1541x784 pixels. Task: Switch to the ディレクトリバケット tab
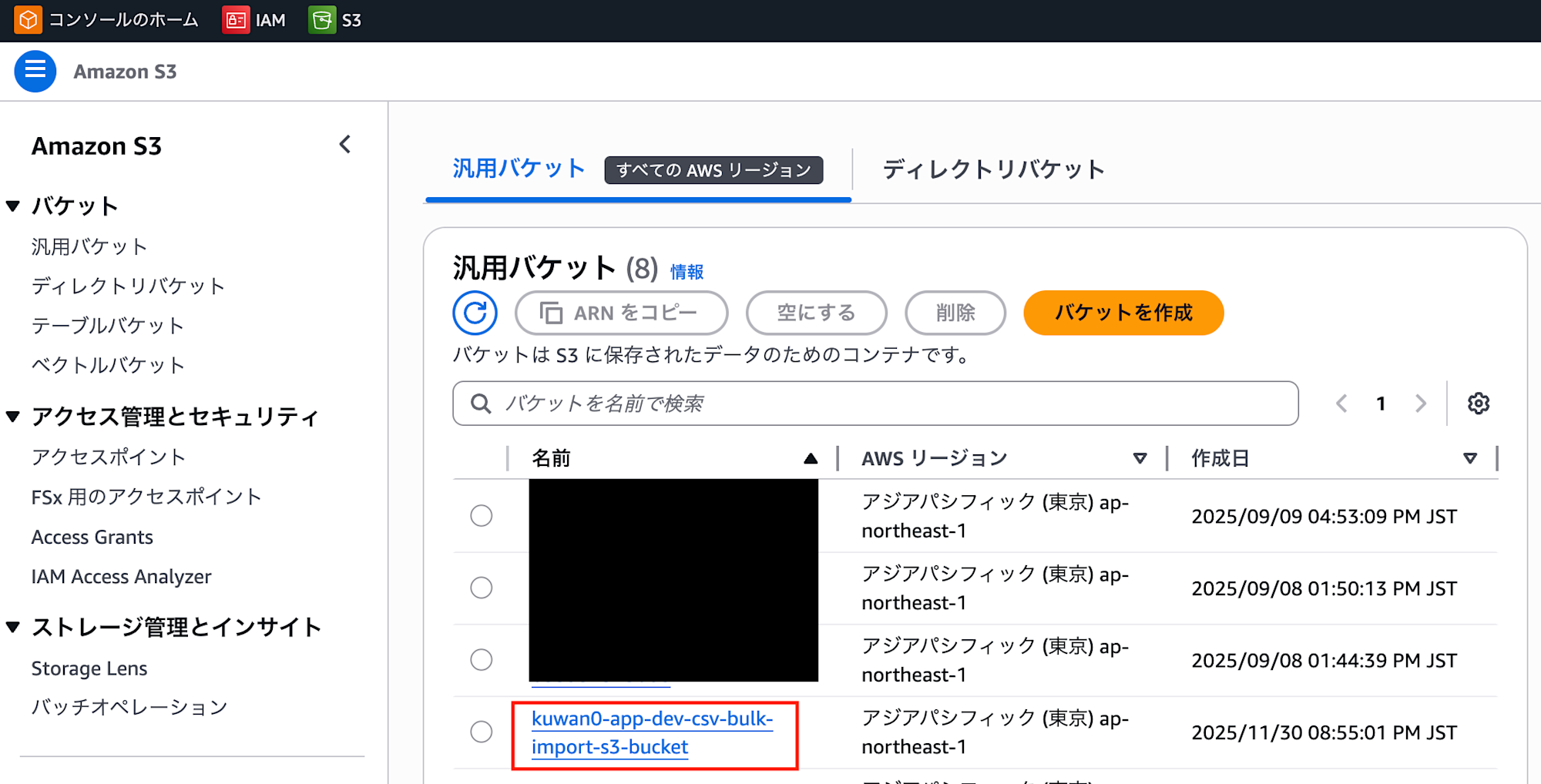point(993,169)
